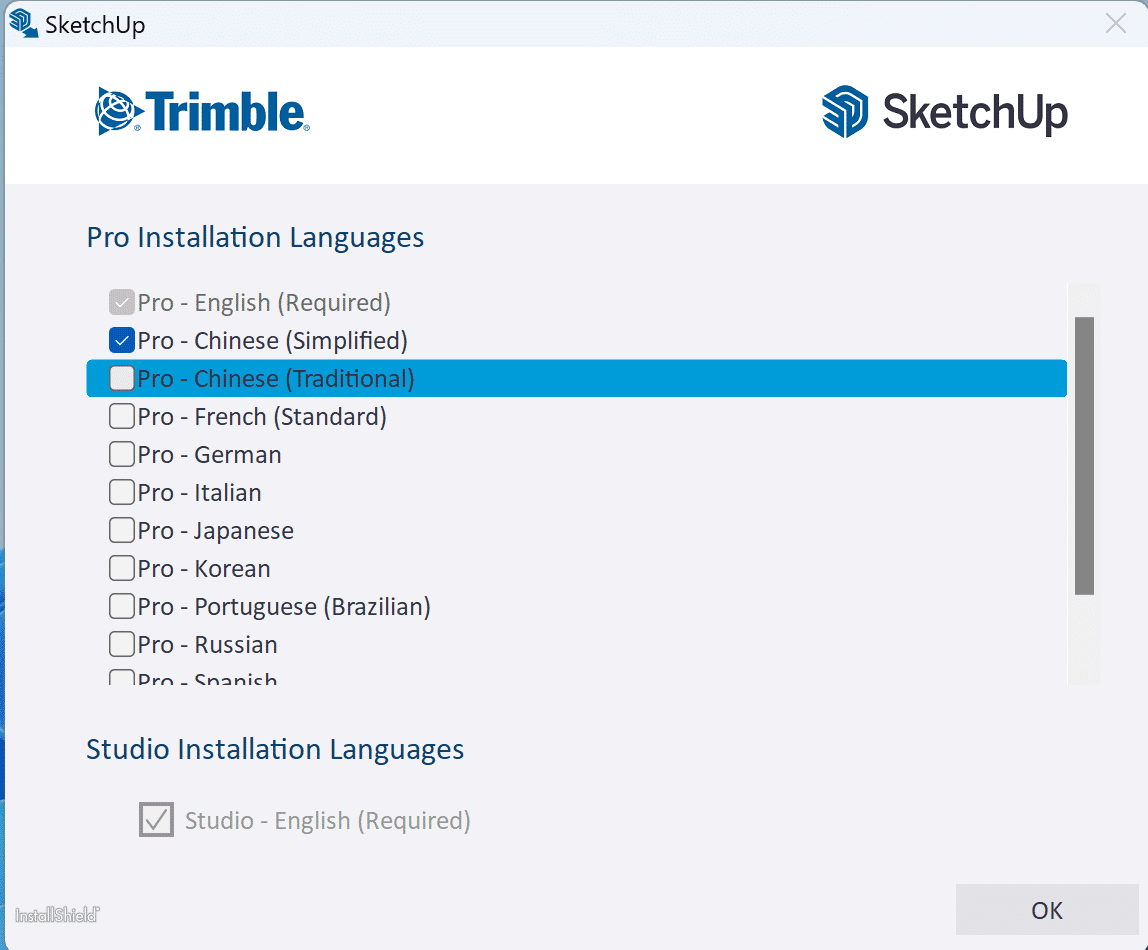Screen dimensions: 1148x950
Task: Check the Pro - Korean option
Action: point(122,569)
